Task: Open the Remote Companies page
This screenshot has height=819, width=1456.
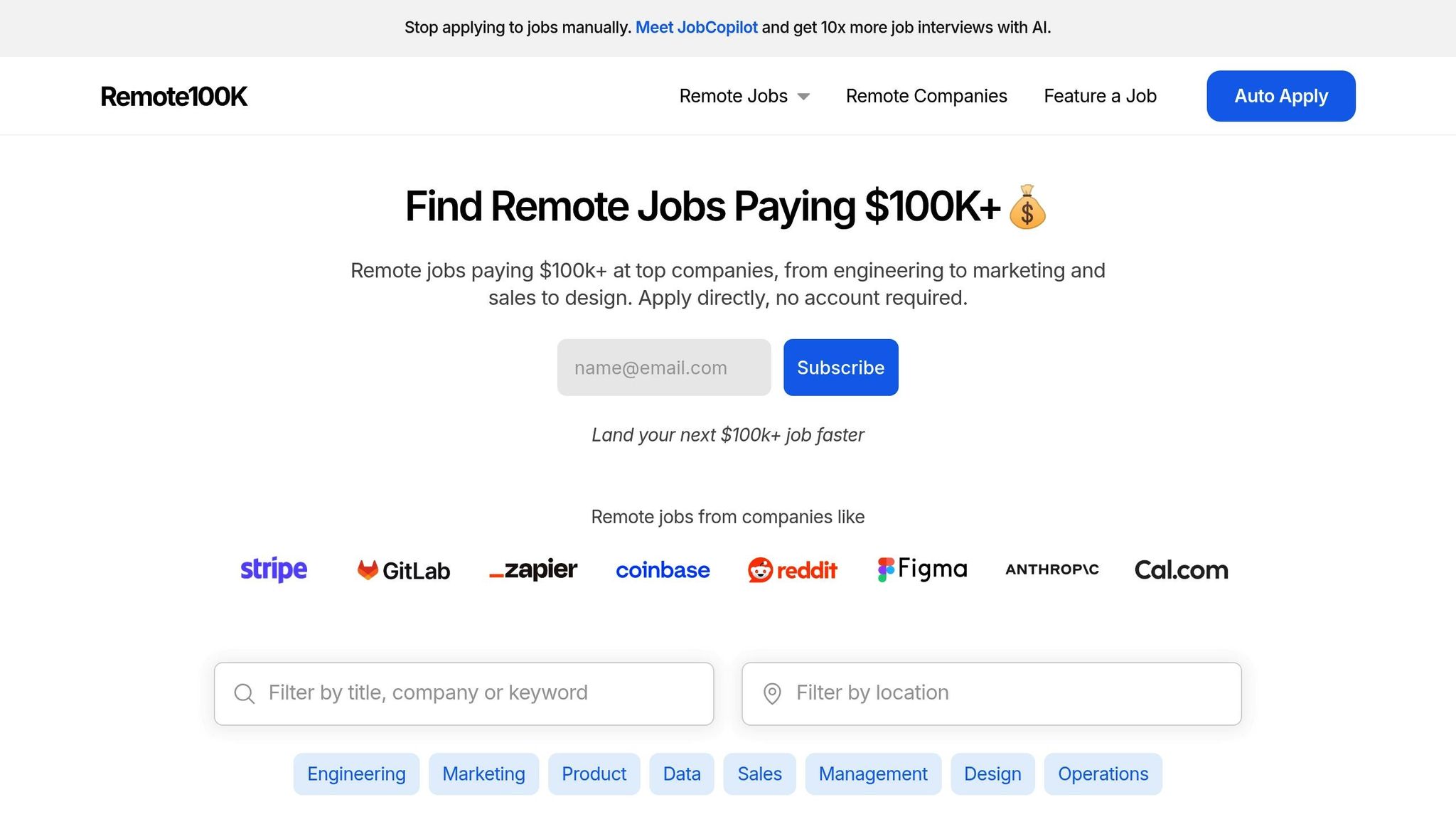Action: tap(926, 96)
